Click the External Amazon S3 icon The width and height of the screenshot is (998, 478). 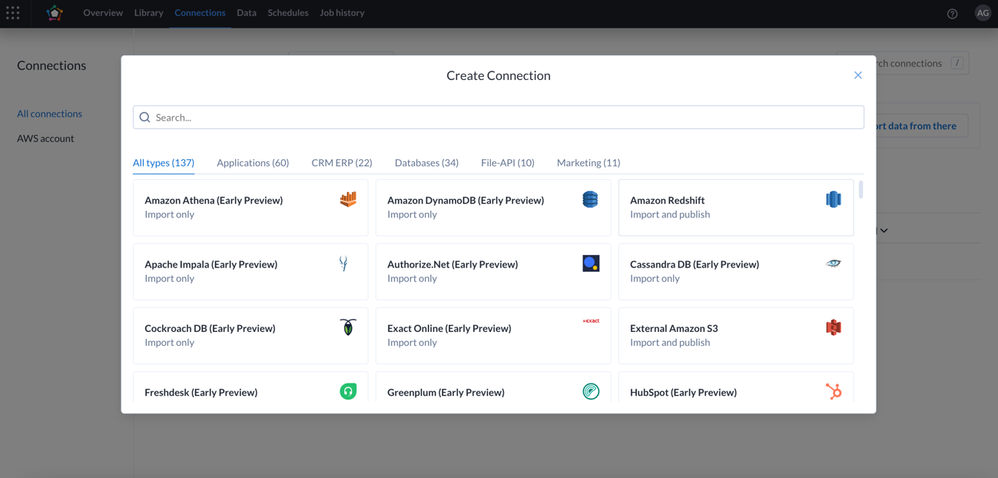833,328
